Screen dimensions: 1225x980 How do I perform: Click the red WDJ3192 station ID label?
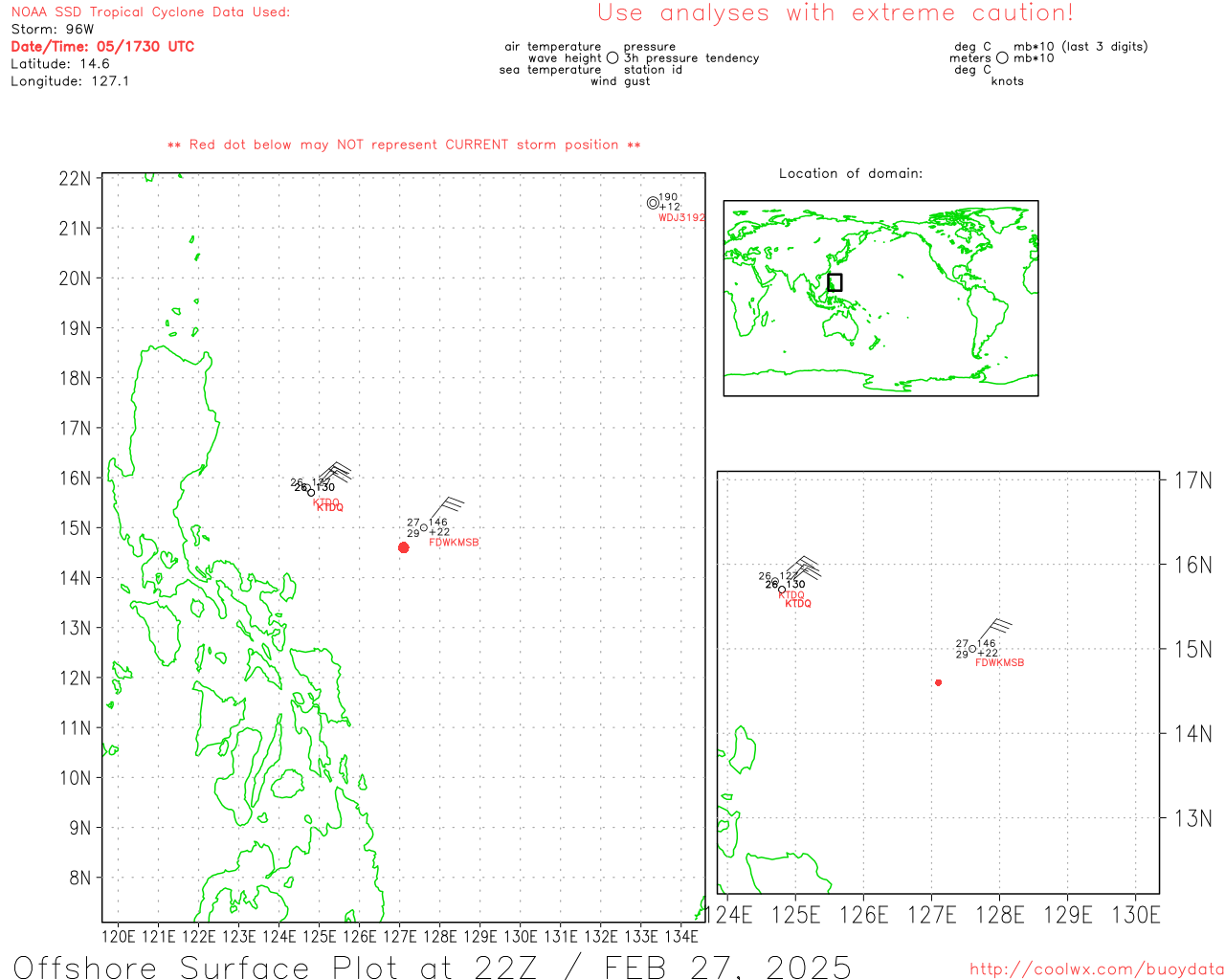click(681, 218)
